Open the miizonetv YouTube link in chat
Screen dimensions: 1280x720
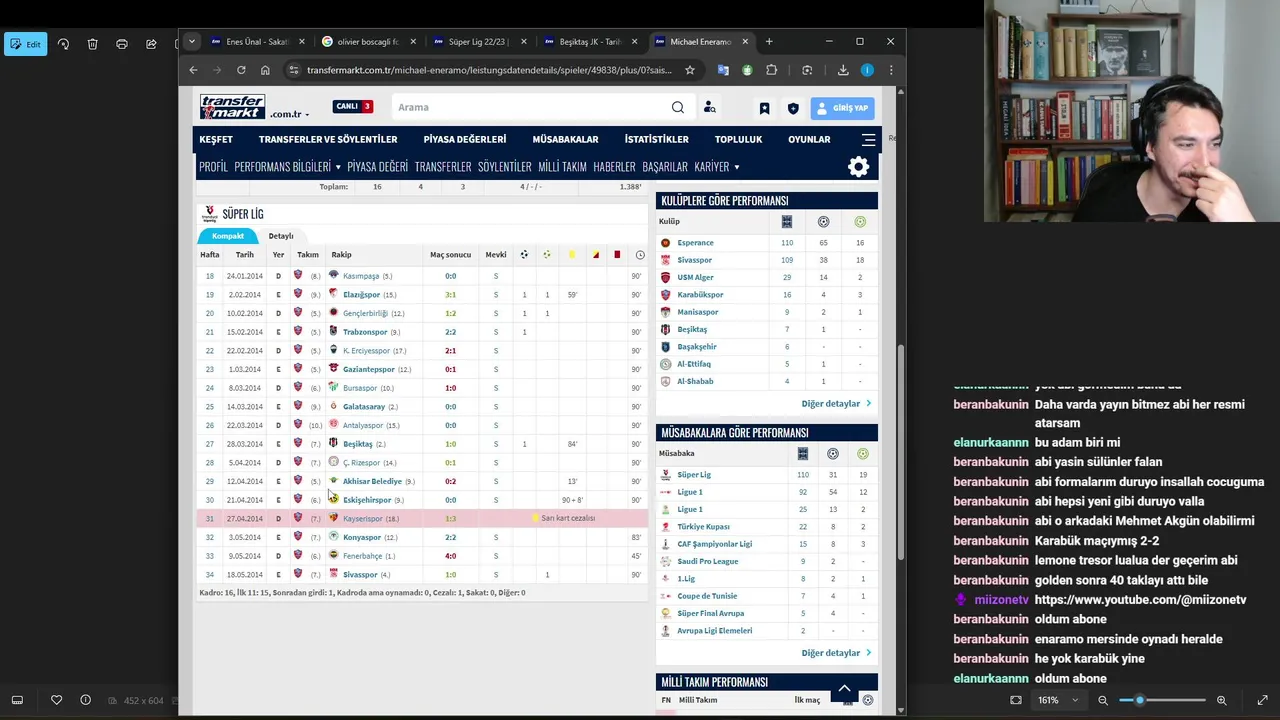pyautogui.click(x=1140, y=600)
